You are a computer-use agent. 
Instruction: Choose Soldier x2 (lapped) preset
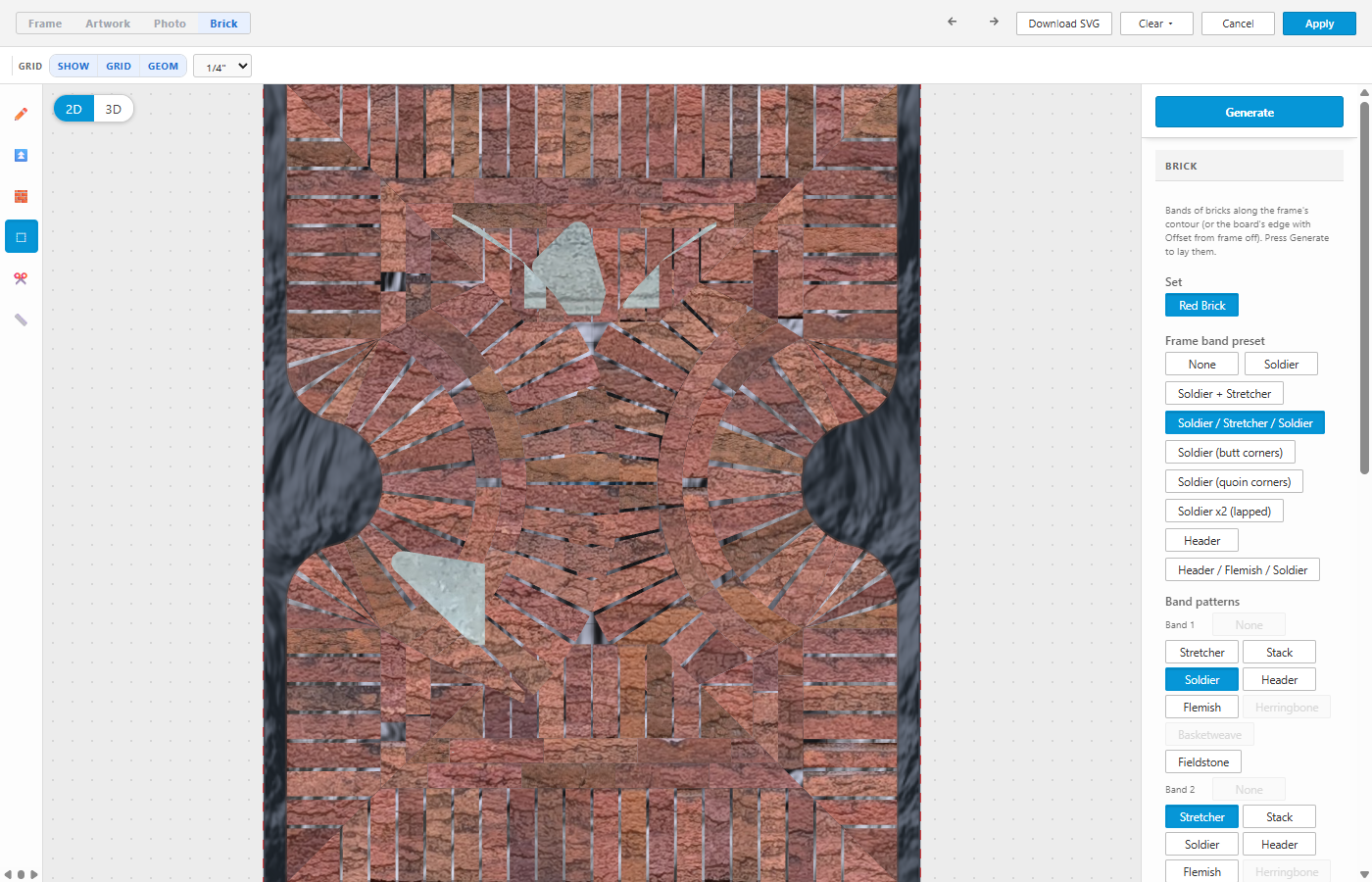pos(1224,511)
